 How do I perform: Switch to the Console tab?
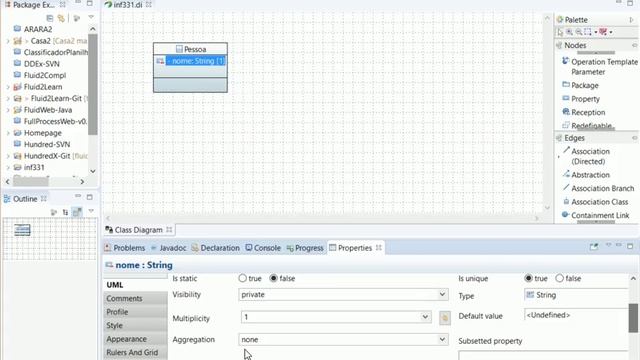pos(263,248)
